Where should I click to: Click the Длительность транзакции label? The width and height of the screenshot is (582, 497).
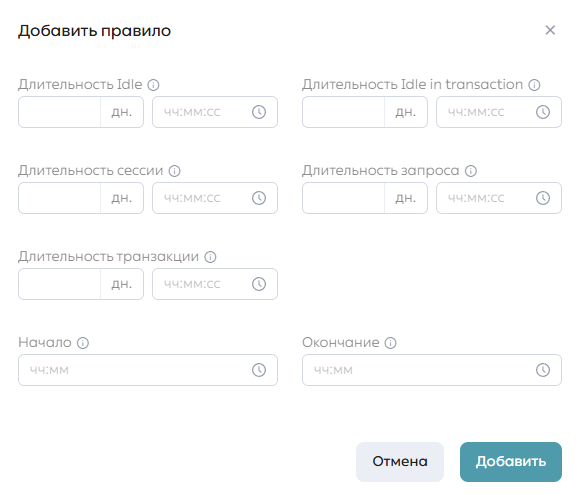pos(108,257)
